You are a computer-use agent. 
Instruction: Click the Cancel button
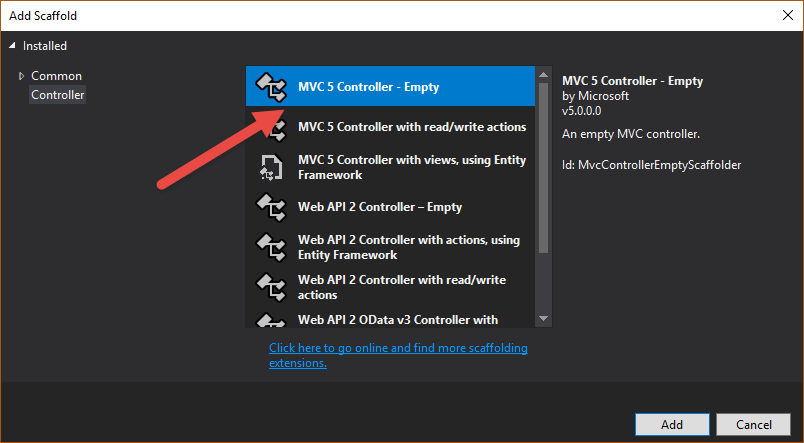[754, 425]
